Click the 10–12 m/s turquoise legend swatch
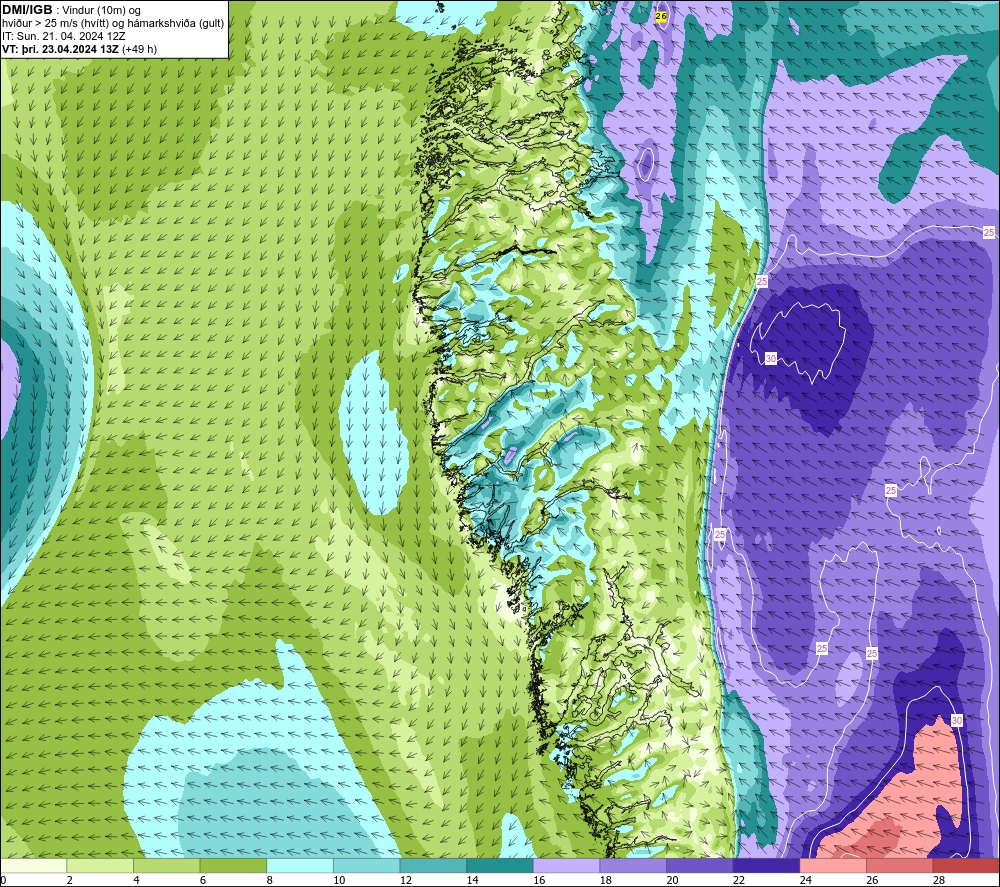 (367, 865)
